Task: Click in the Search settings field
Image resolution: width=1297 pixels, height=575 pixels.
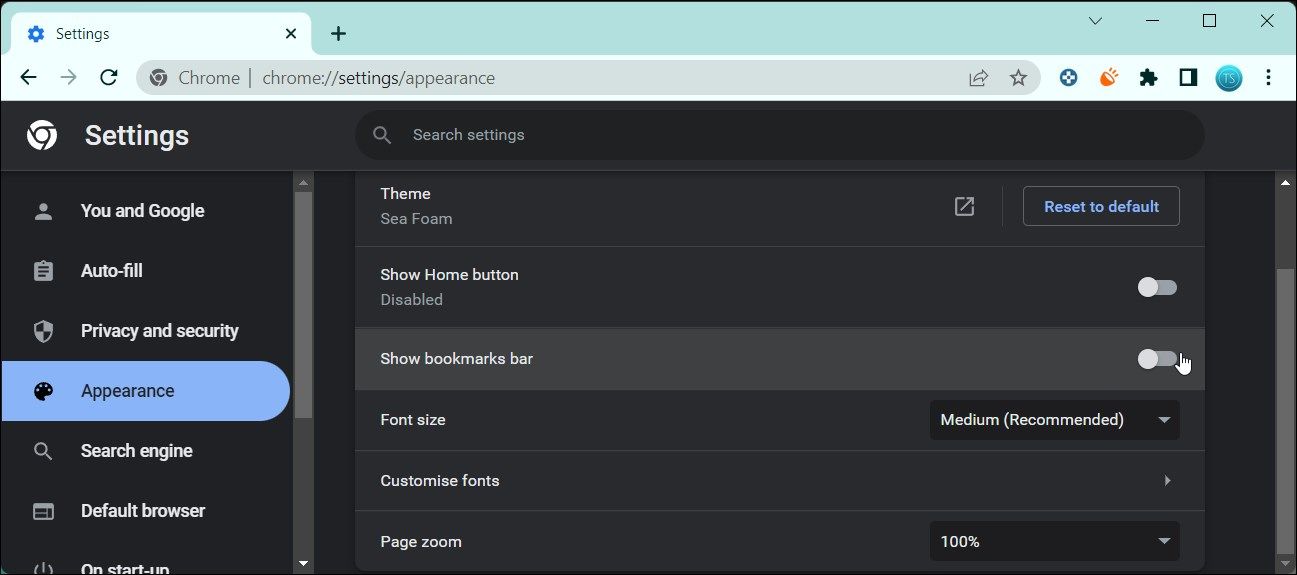Action: [x=780, y=135]
